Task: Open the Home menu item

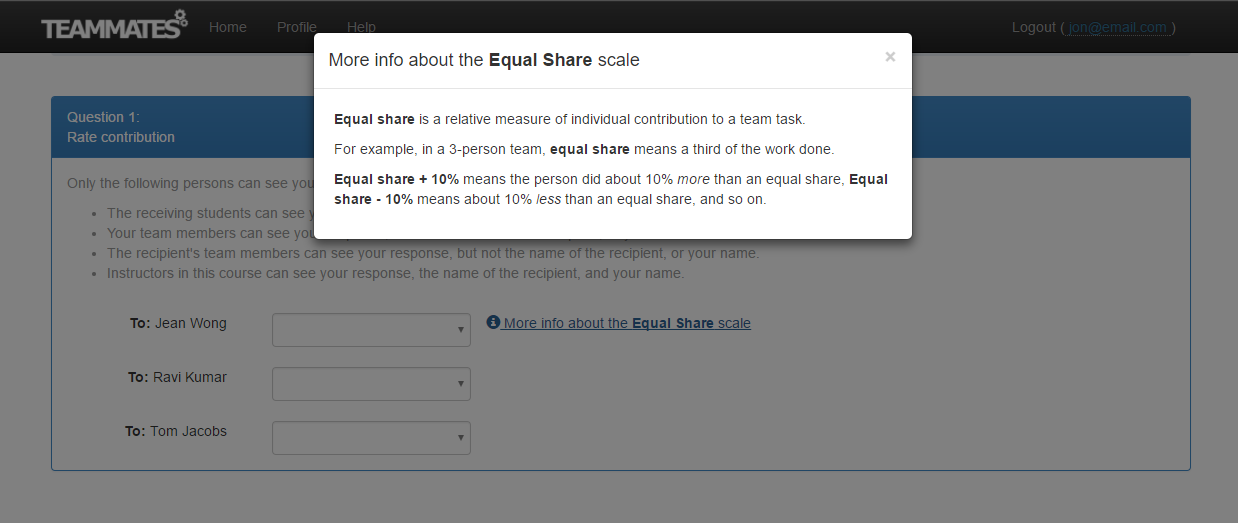Action: pos(228,27)
